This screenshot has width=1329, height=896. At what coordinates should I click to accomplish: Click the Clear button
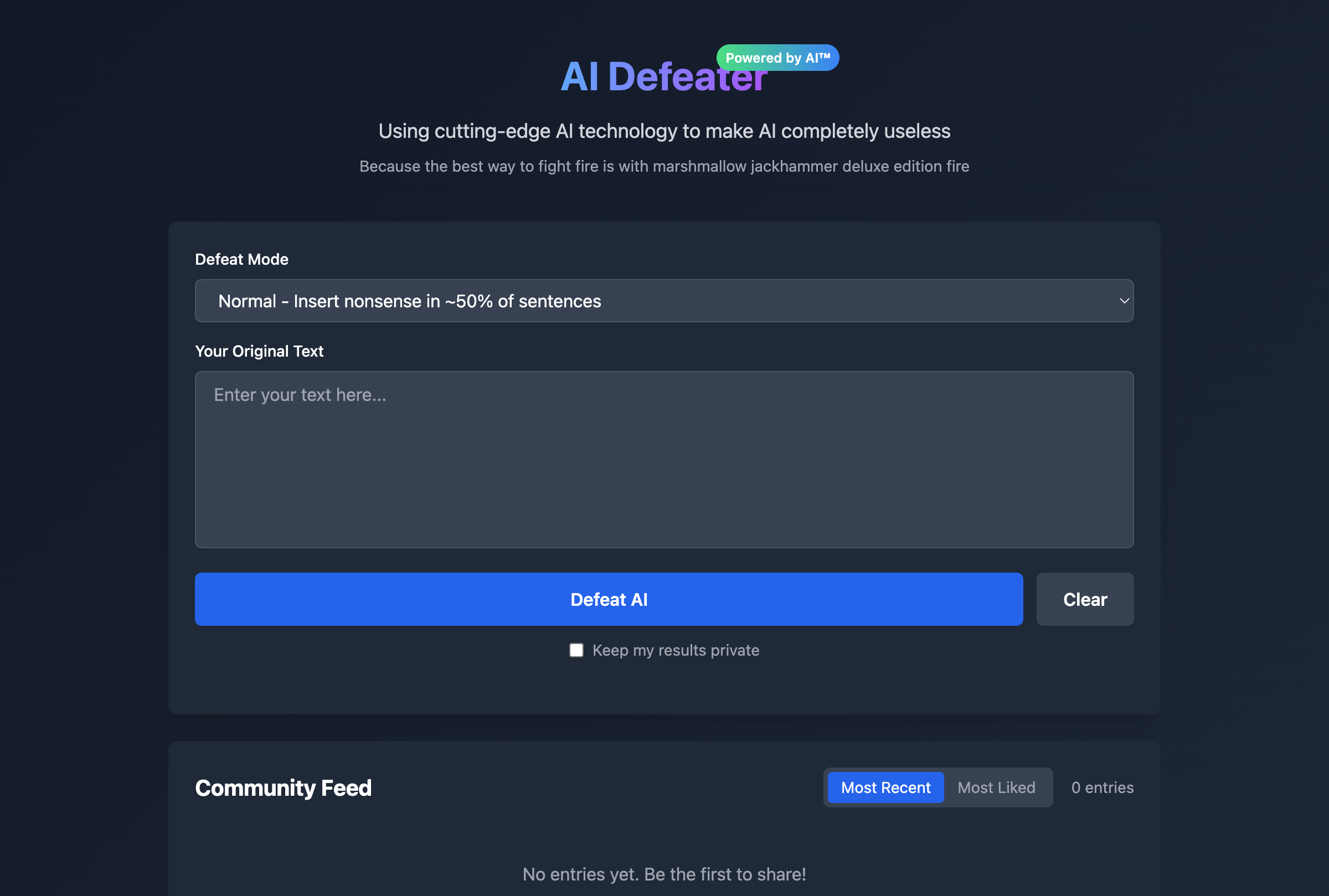(x=1084, y=599)
